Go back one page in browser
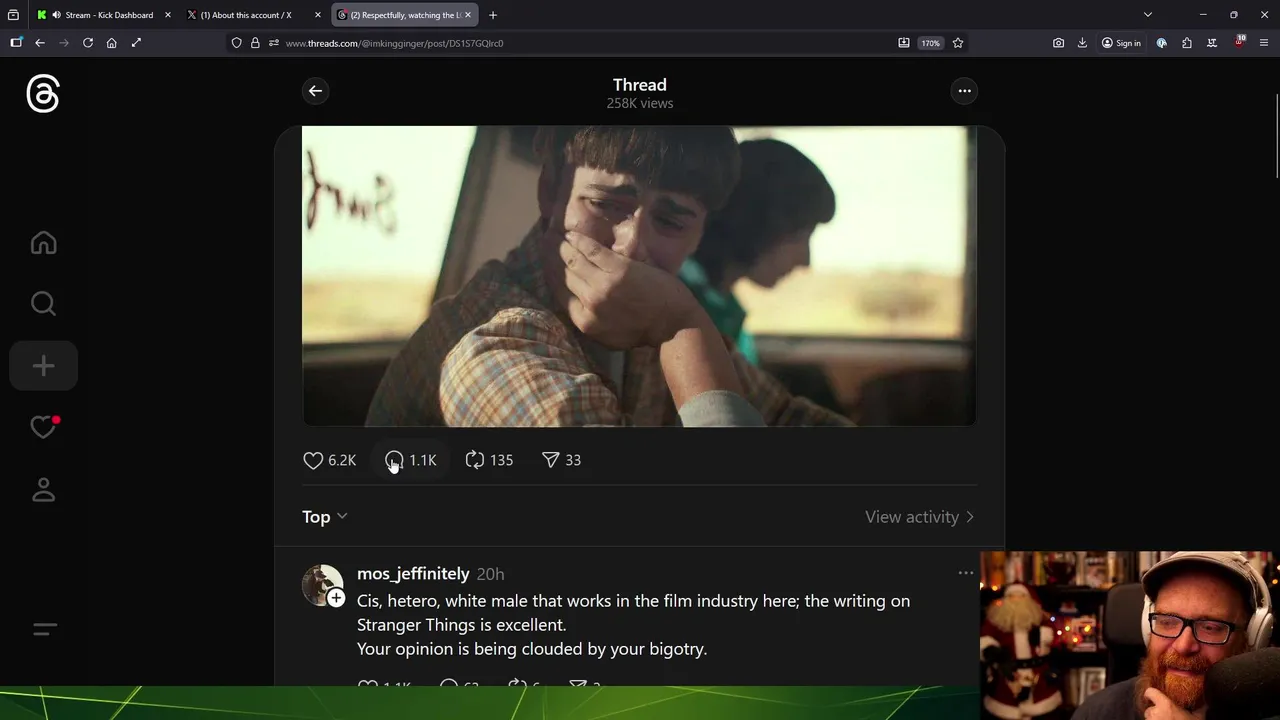 (40, 43)
